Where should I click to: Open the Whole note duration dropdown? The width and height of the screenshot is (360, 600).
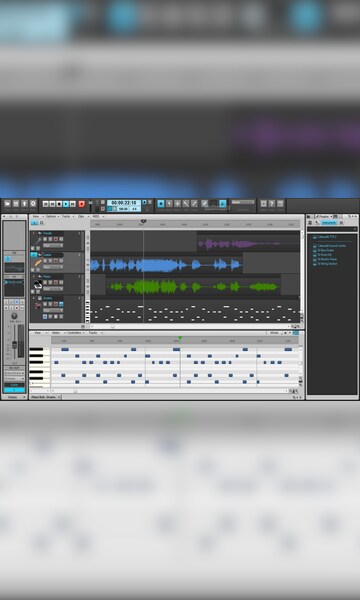pyautogui.click(x=275, y=333)
